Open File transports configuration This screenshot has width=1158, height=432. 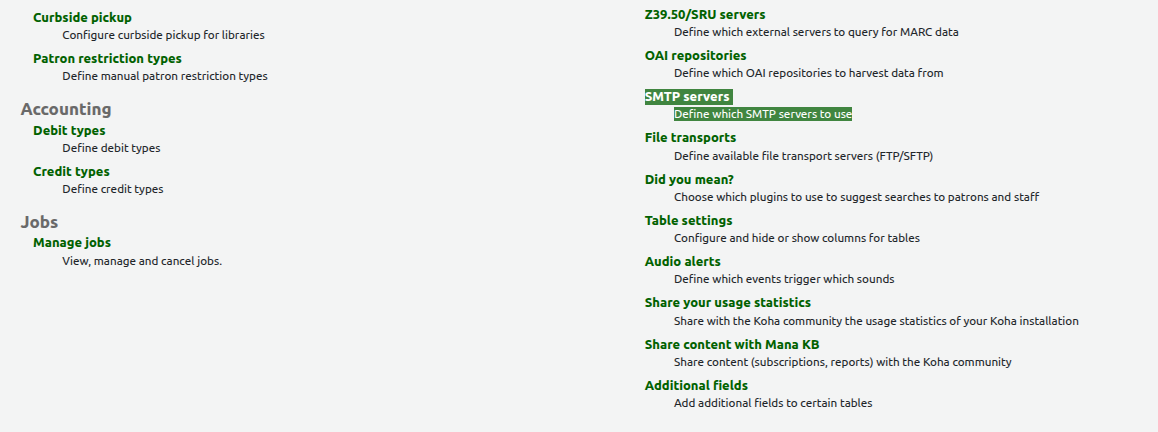tap(690, 137)
